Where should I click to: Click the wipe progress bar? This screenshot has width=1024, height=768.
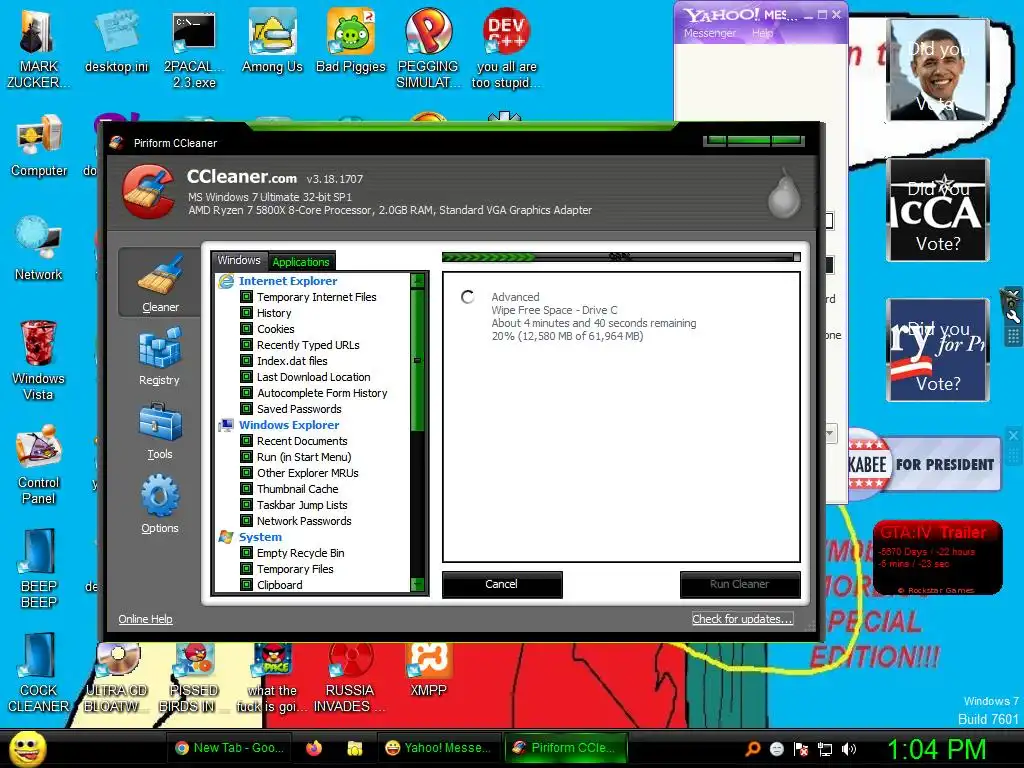[x=621, y=257]
